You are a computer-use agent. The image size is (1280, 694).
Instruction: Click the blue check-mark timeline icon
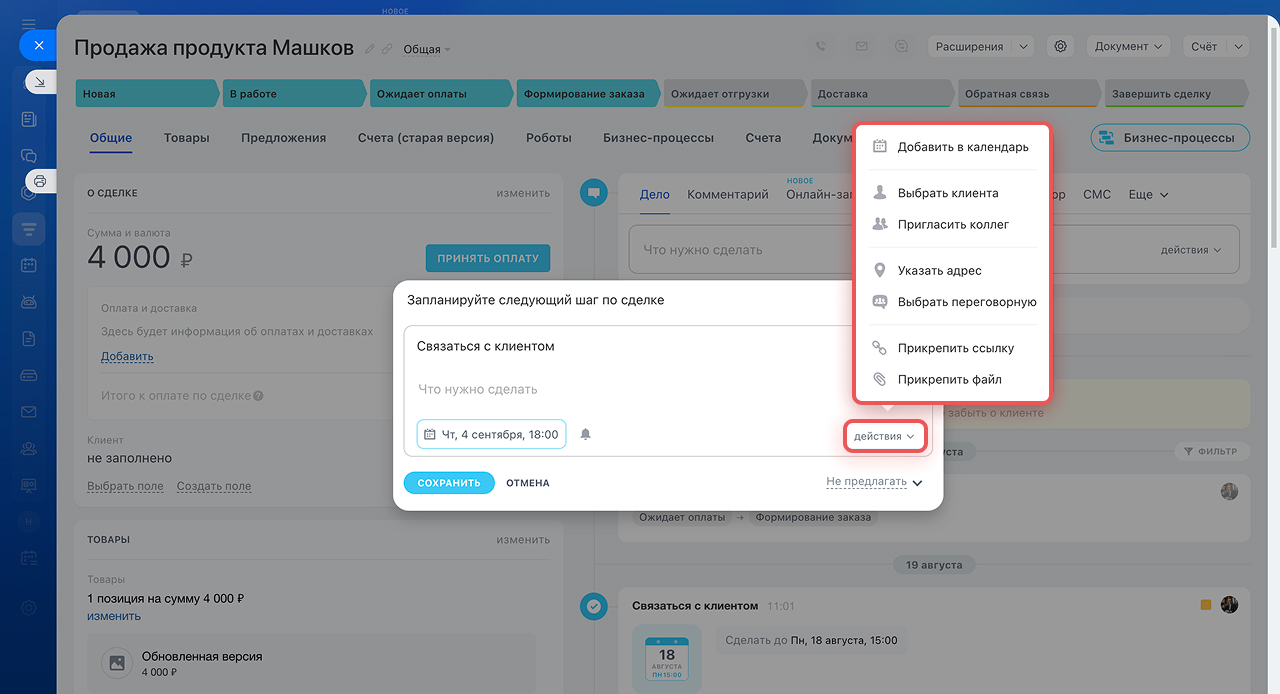tap(594, 606)
